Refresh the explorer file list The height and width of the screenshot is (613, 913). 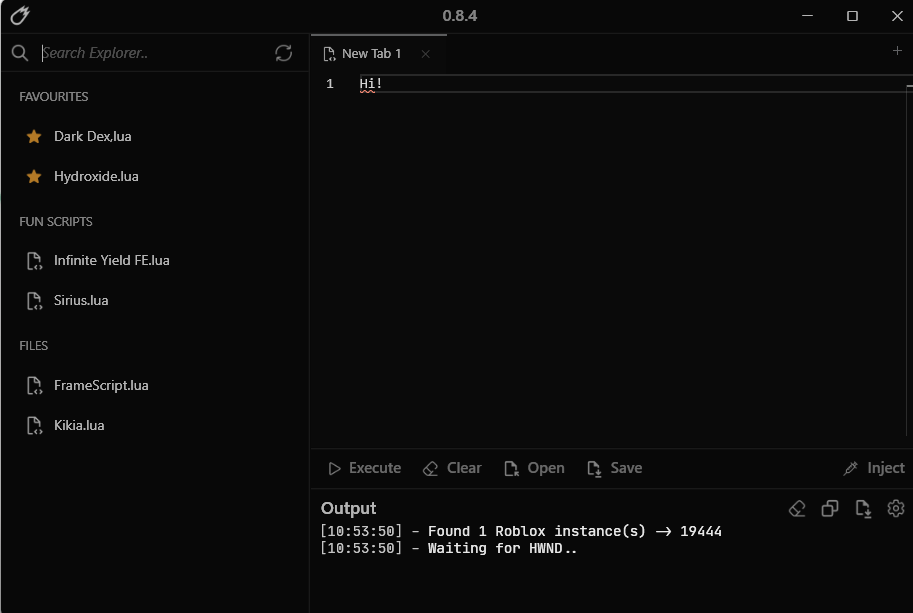coord(284,53)
